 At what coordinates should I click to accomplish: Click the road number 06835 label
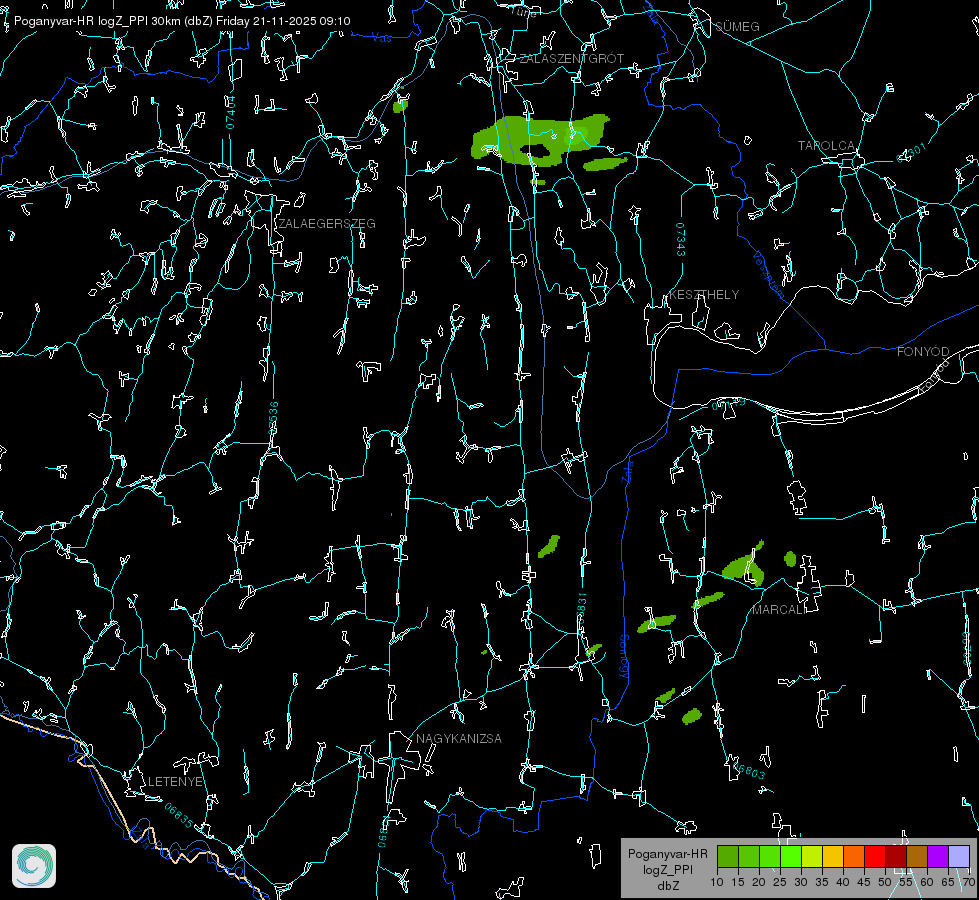(179, 816)
